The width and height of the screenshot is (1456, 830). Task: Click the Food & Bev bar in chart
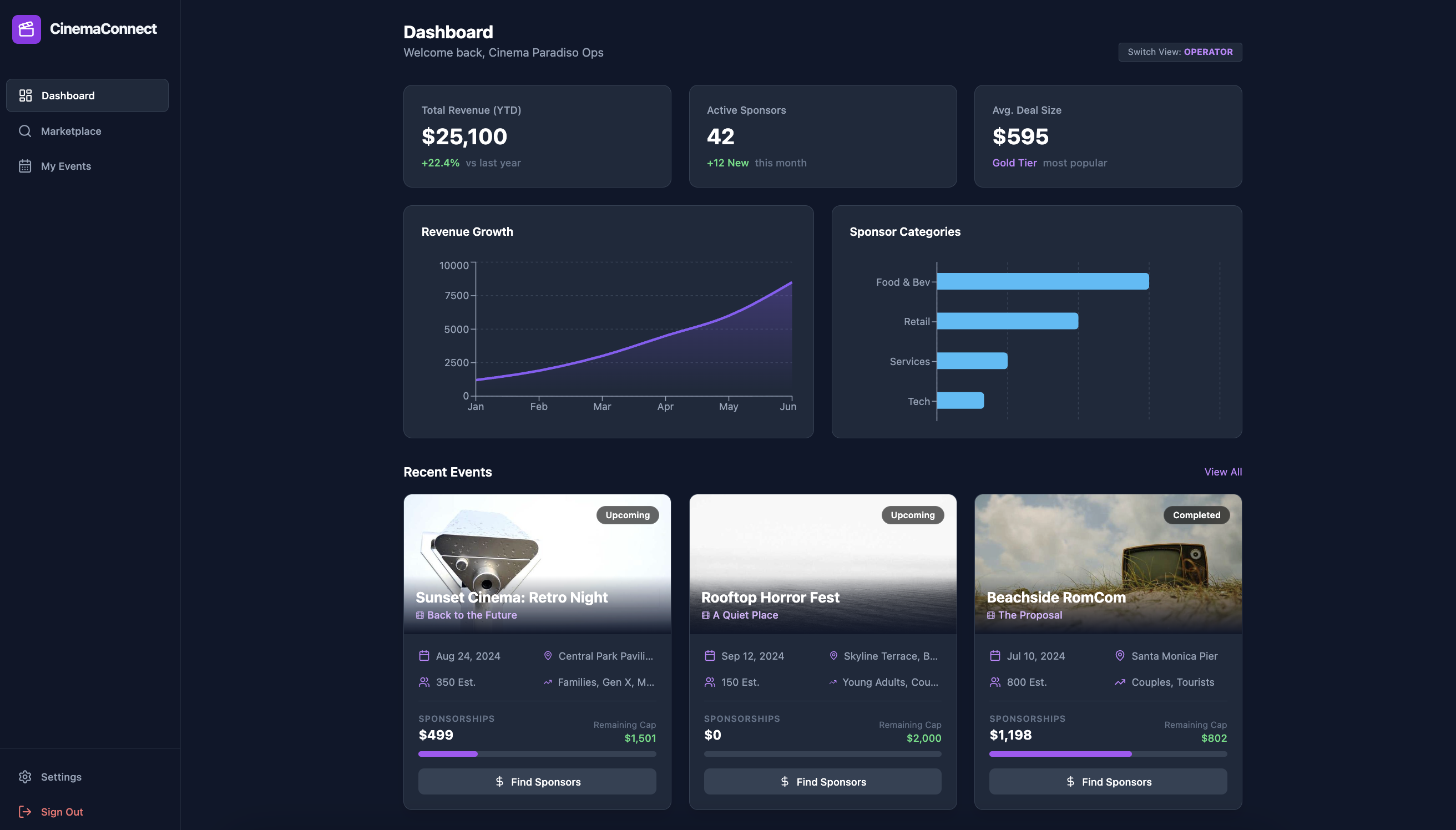click(1042, 281)
